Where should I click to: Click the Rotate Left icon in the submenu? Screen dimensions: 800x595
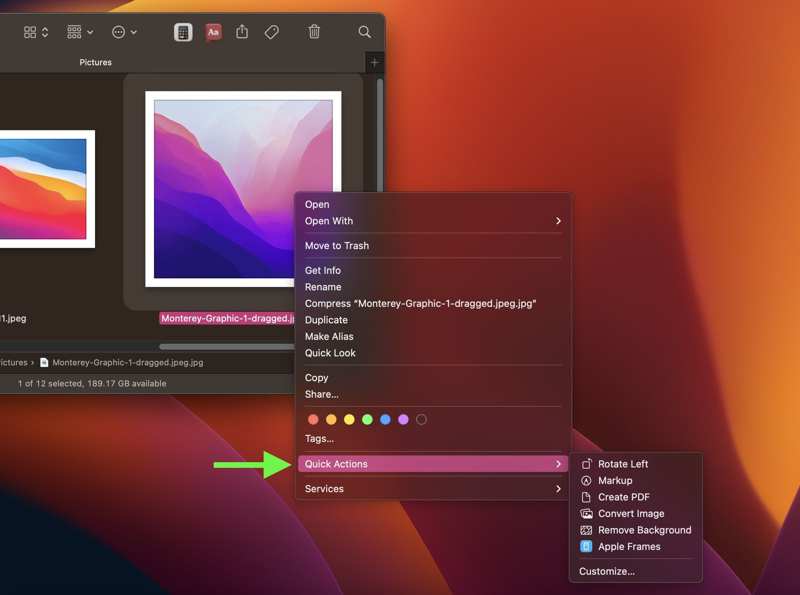click(x=586, y=463)
